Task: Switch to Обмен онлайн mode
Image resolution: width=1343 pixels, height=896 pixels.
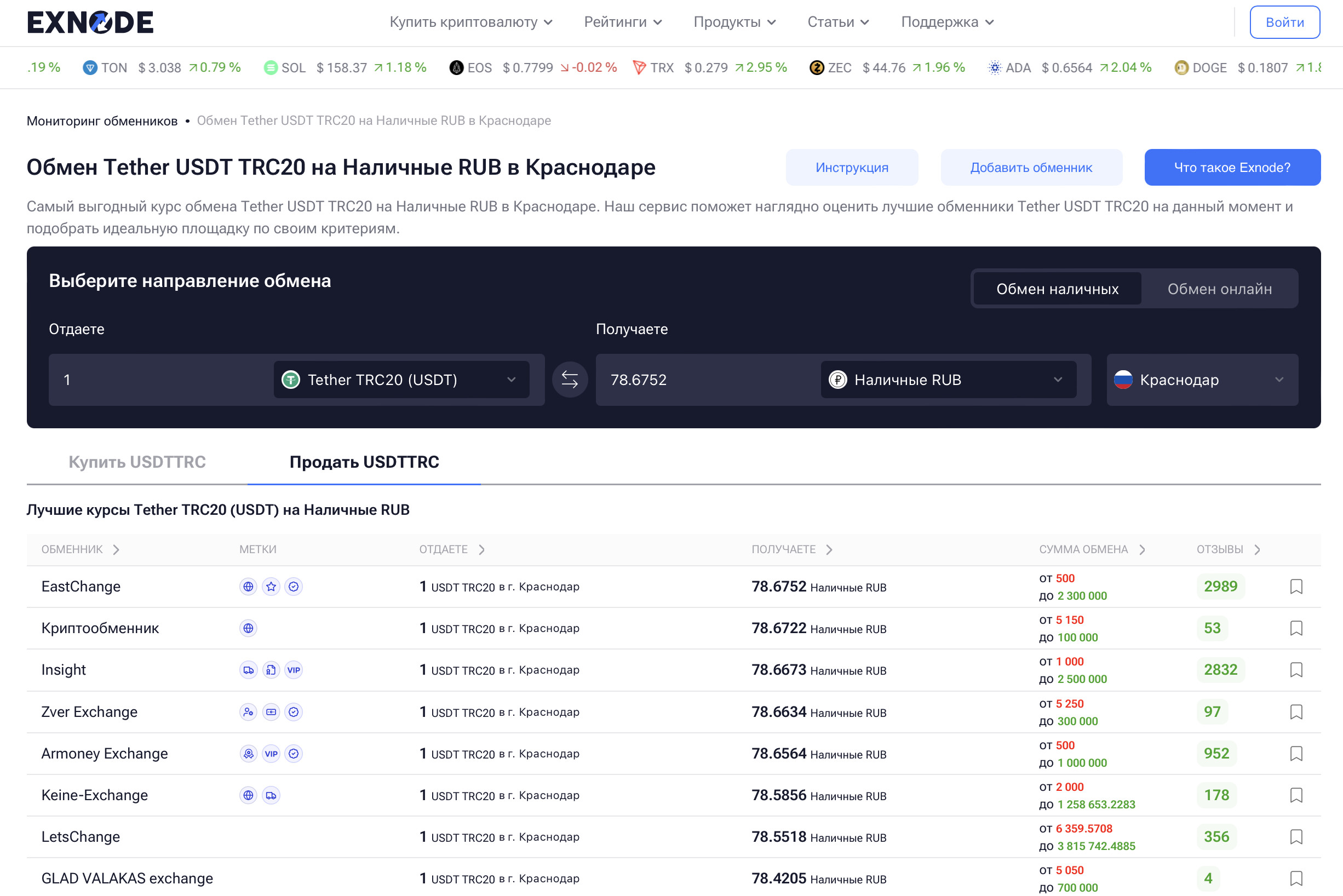Action: click(1219, 289)
